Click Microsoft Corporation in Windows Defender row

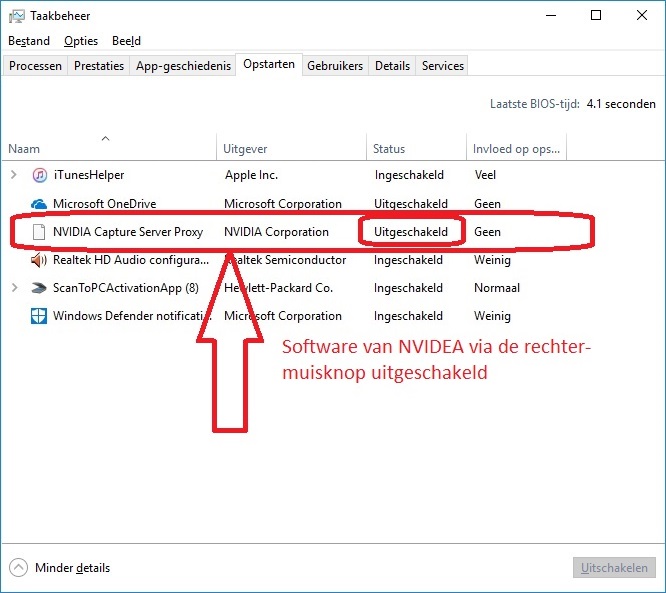[283, 316]
